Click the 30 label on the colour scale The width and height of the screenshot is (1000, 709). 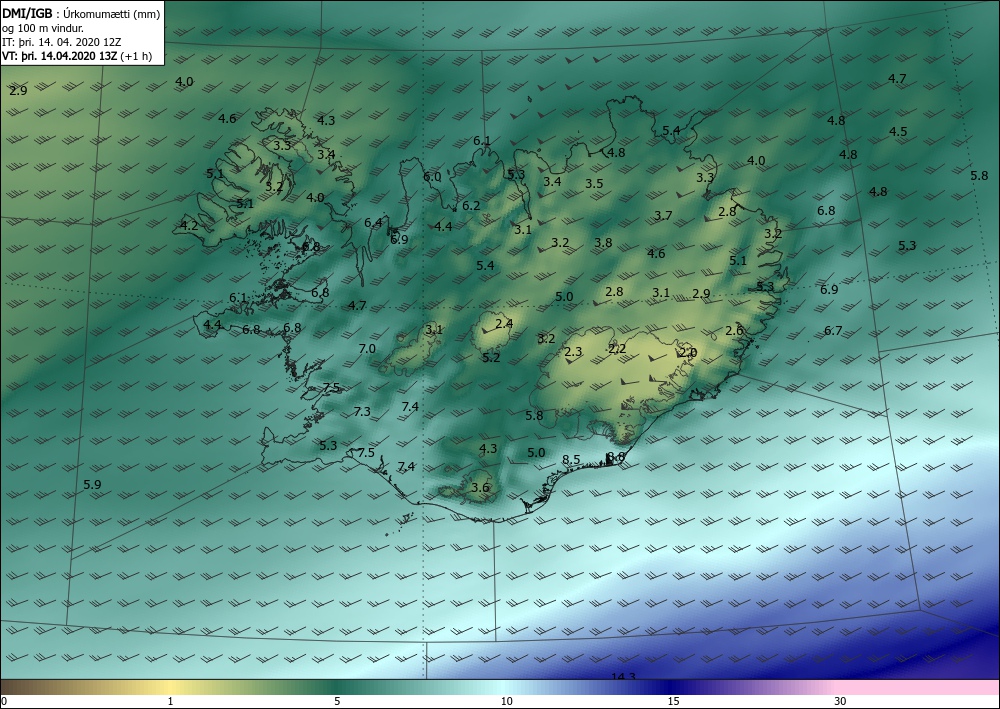click(x=841, y=701)
